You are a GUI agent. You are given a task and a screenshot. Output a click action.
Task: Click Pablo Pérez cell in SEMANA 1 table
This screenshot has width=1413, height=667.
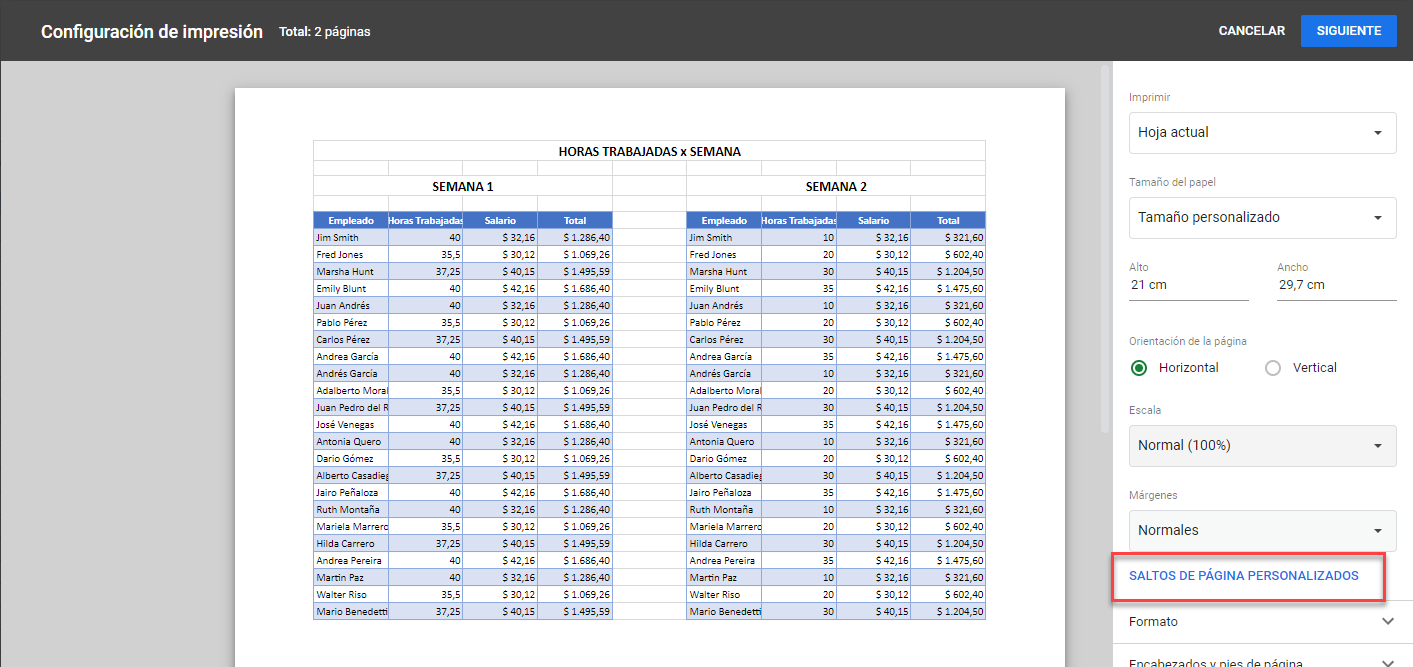click(351, 322)
